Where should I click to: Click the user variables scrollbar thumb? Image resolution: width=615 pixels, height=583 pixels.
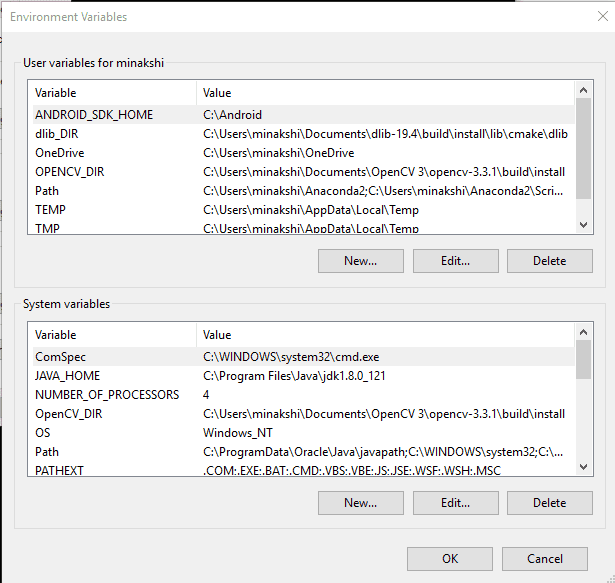click(x=584, y=149)
